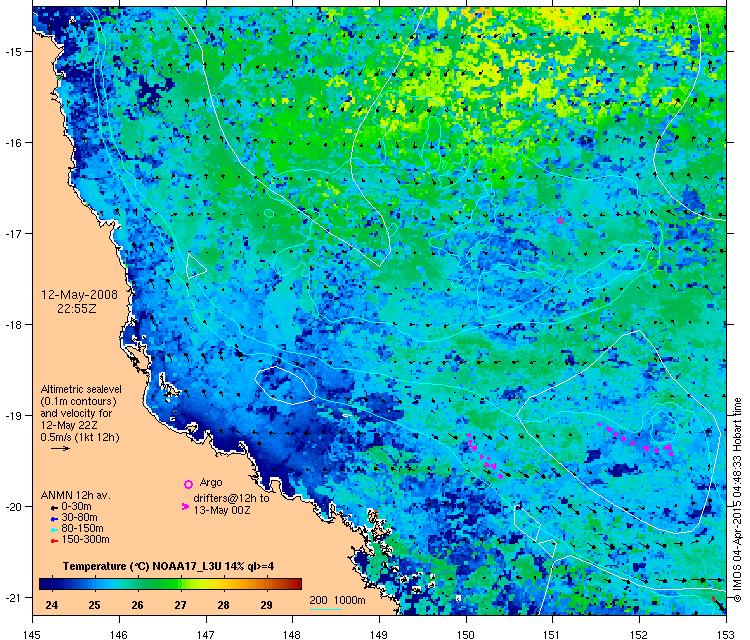The width and height of the screenshot is (750, 640).
Task: Click the Temperature NOAA17_L3U title text
Action: (168, 566)
